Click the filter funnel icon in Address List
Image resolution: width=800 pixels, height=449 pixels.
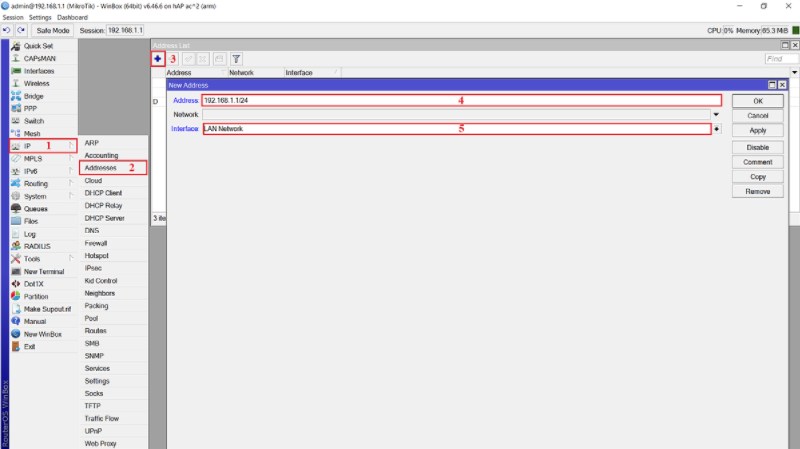pos(237,59)
